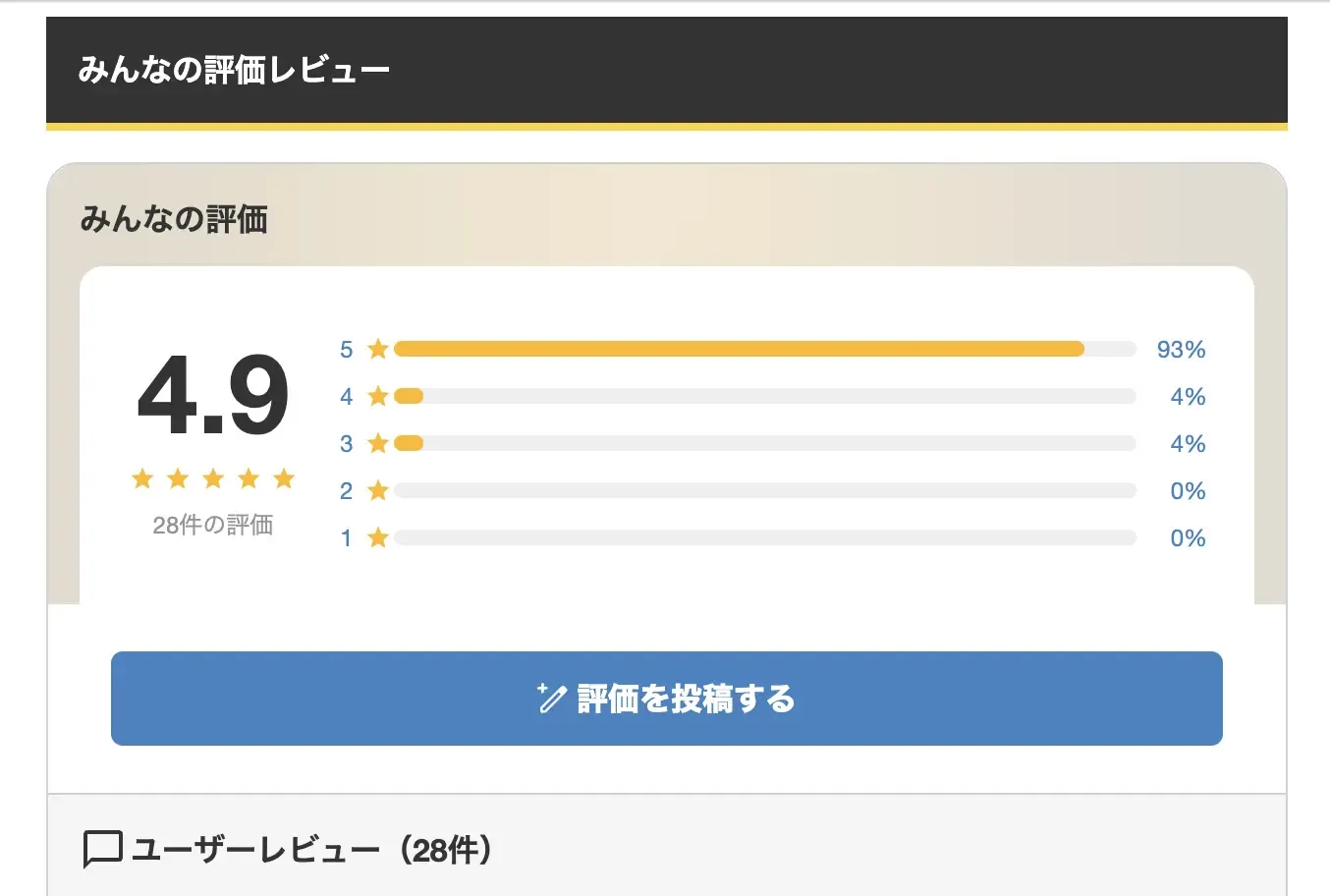This screenshot has width=1330, height=896.
Task: Click fifth star under the 4.9 score
Action: [x=284, y=478]
